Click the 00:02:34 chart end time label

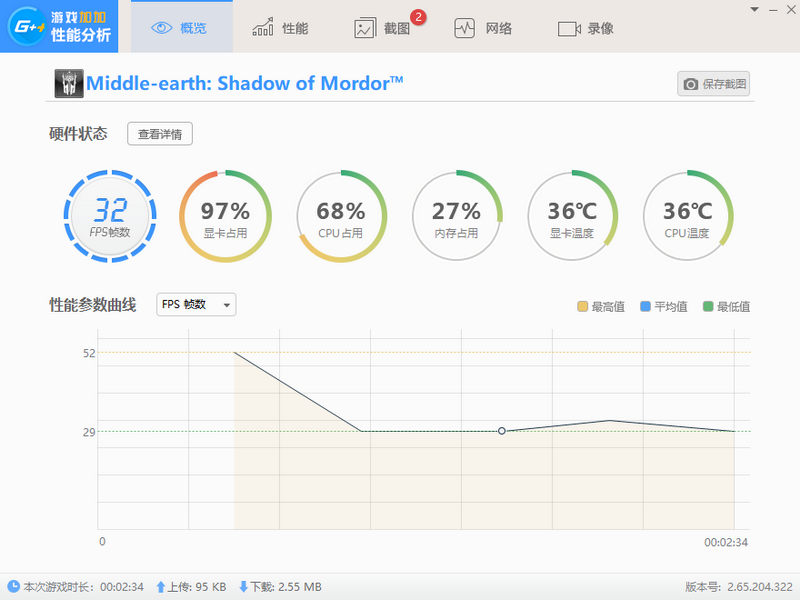pos(726,542)
